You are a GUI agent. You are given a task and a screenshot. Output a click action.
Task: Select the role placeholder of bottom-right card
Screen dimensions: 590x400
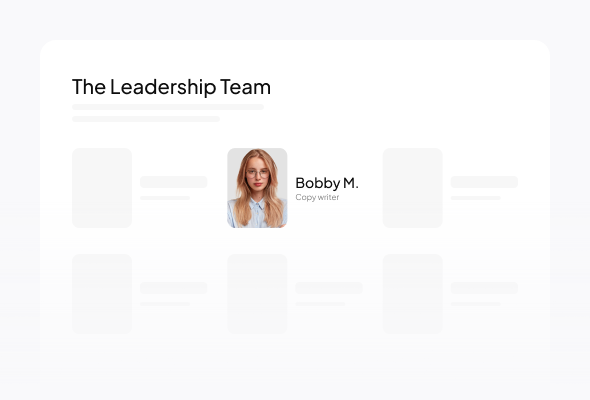point(476,304)
